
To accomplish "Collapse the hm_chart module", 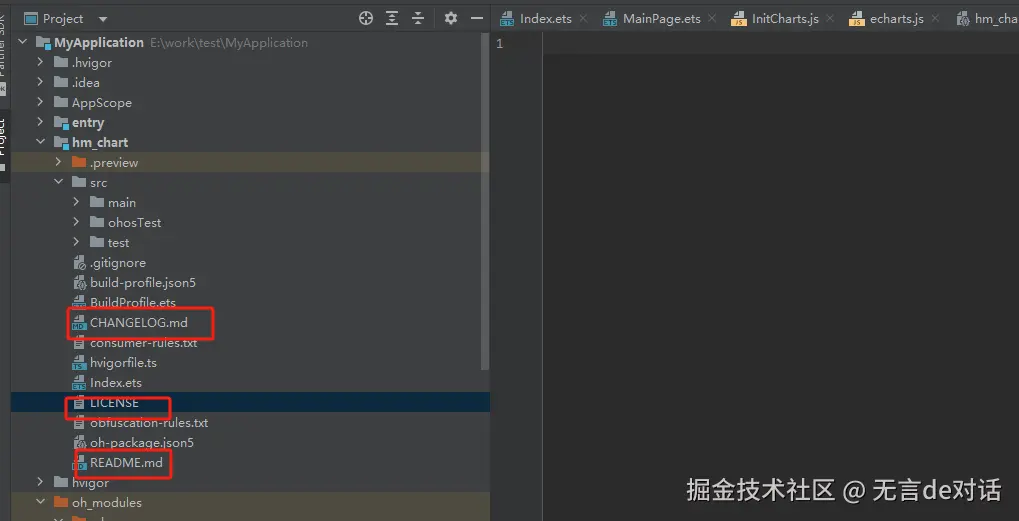I will point(40,142).
